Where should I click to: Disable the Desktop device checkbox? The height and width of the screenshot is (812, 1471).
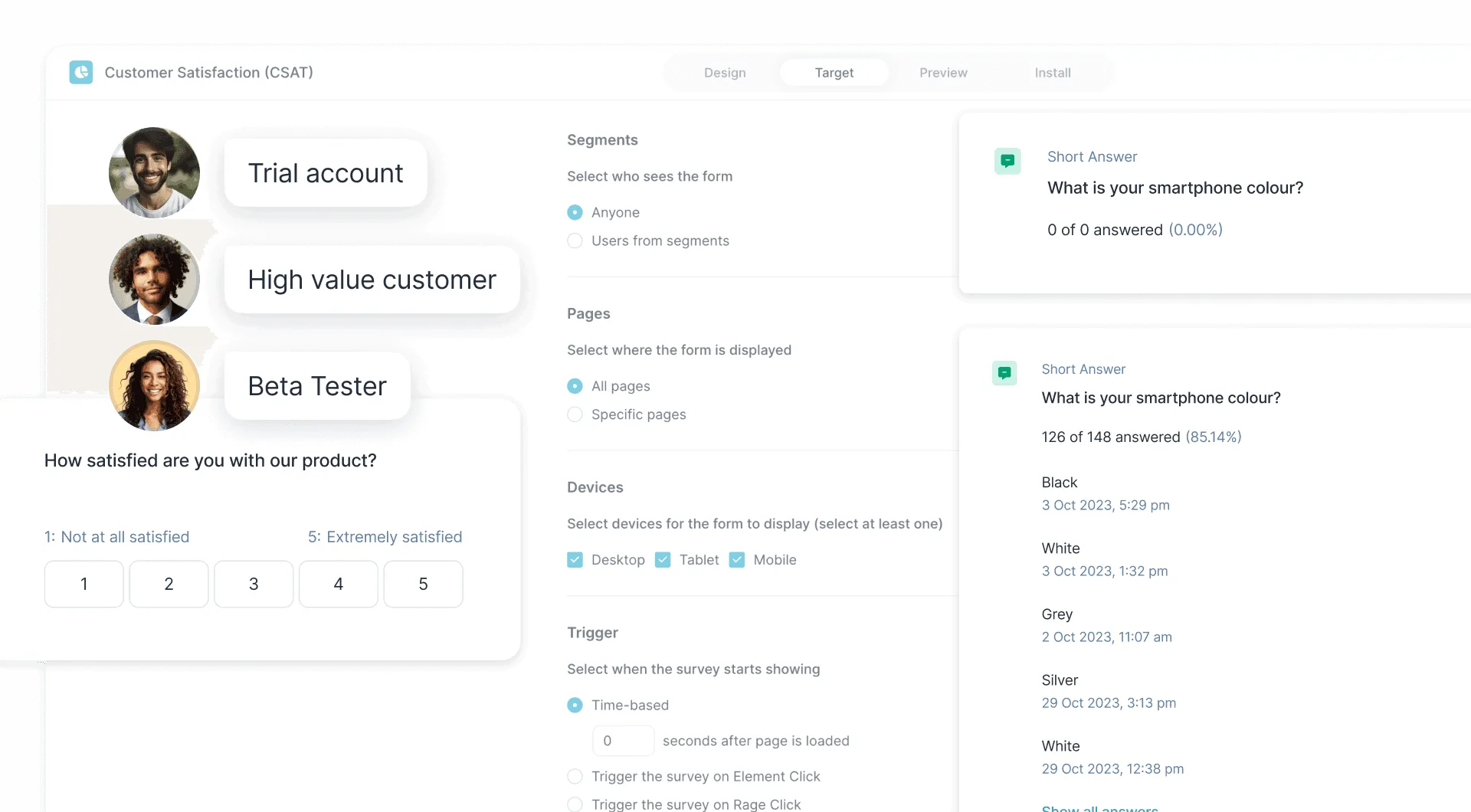pyautogui.click(x=575, y=559)
